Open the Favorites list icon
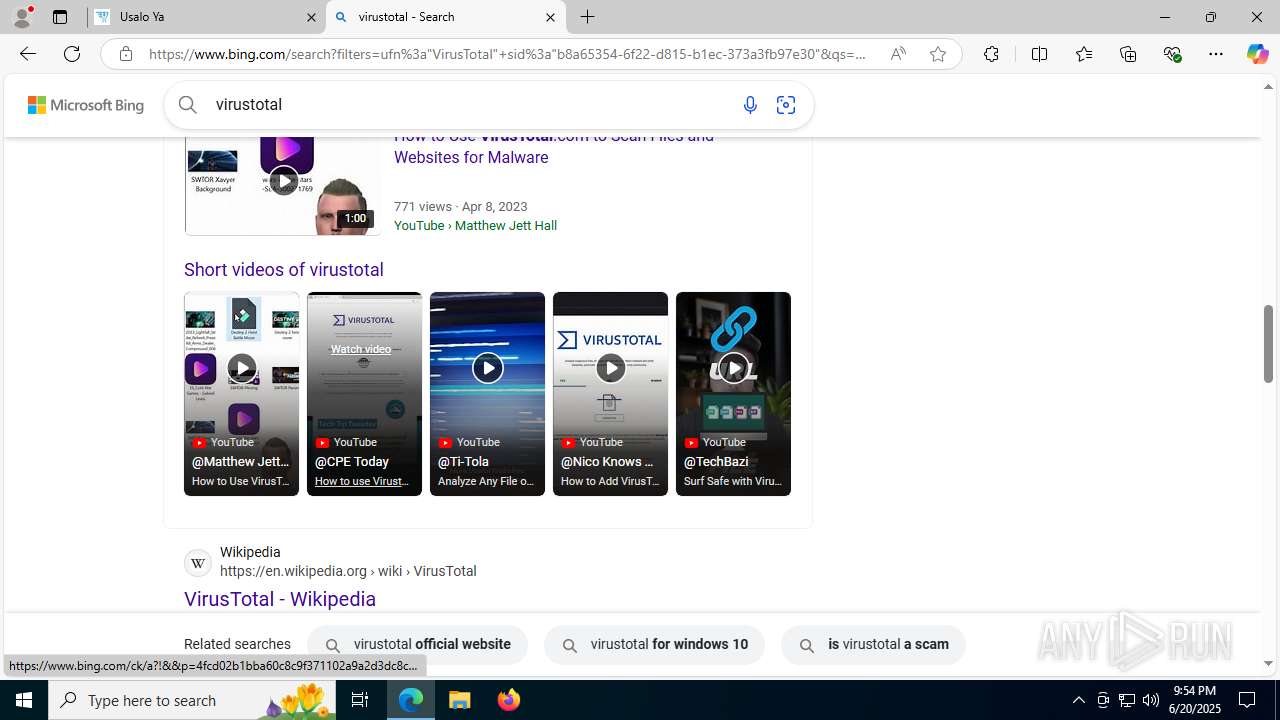1280x720 pixels. coord(1084,54)
